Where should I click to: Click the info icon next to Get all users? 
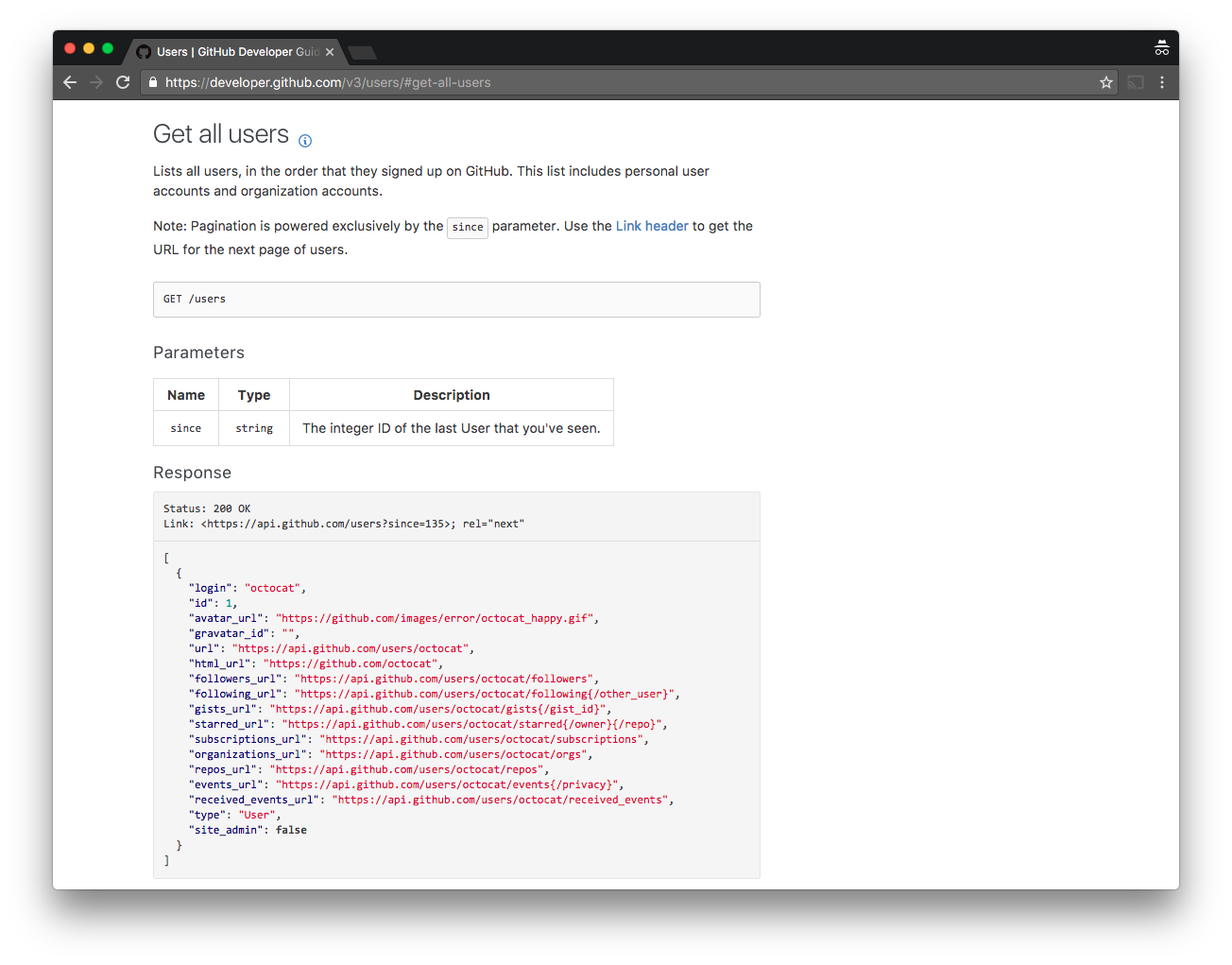[x=305, y=141]
